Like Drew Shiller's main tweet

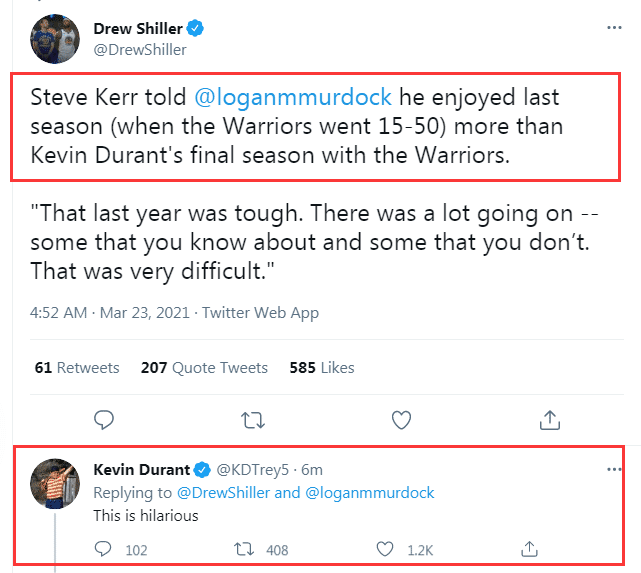pyautogui.click(x=400, y=418)
